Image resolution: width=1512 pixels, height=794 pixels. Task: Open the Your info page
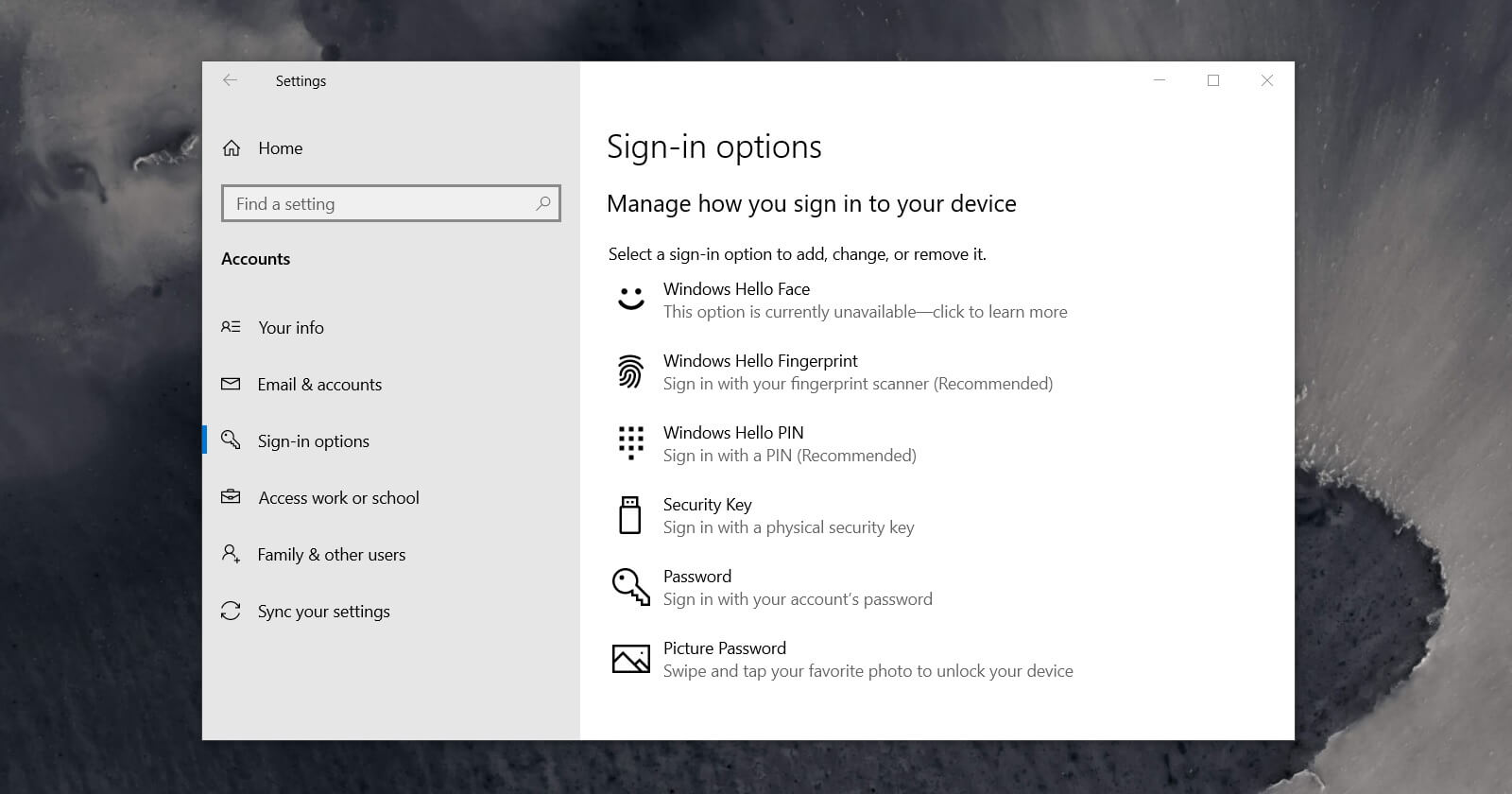click(x=291, y=328)
